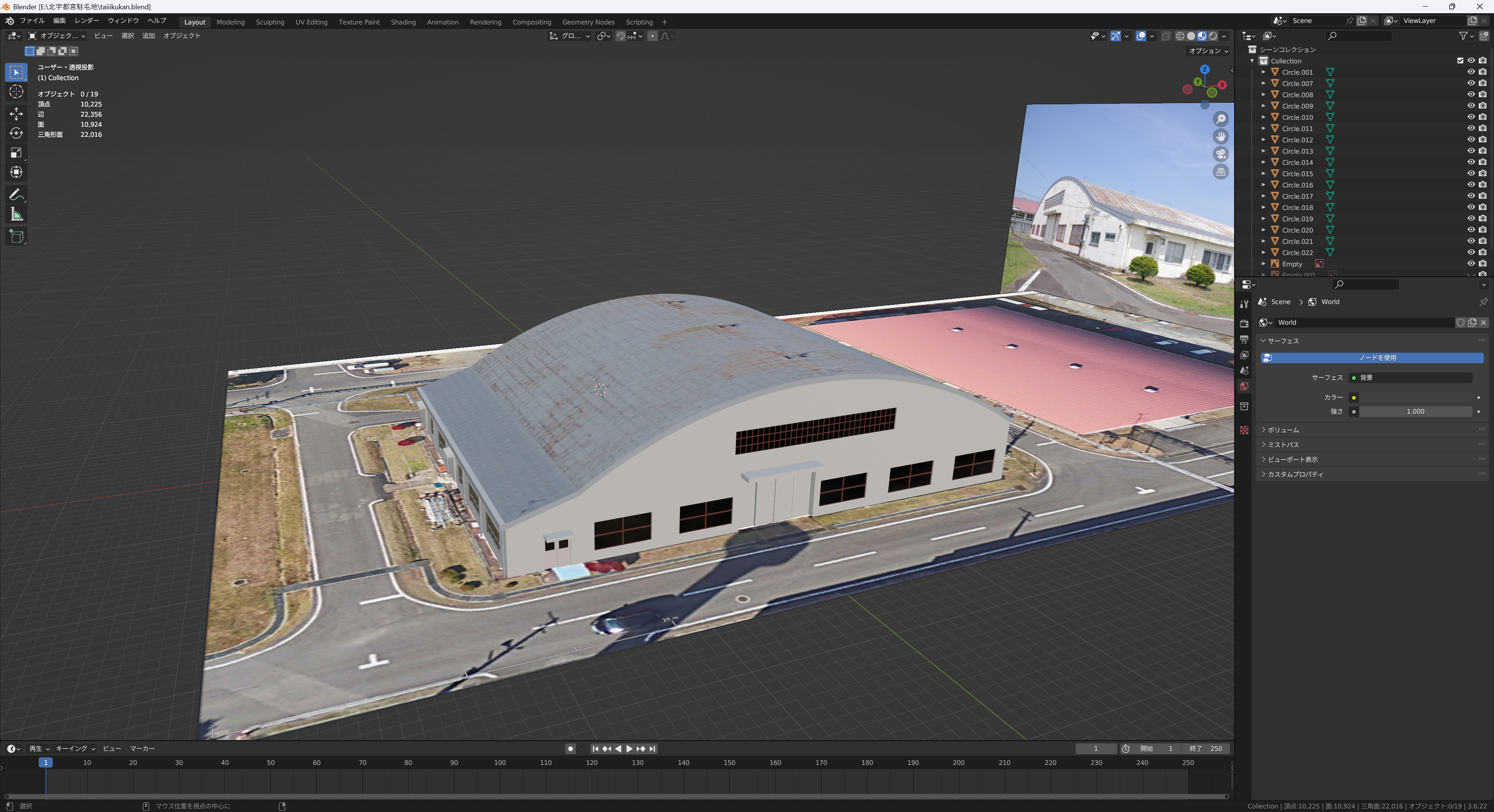Switch to the Shading workspace tab
1494x812 pixels.
click(403, 22)
